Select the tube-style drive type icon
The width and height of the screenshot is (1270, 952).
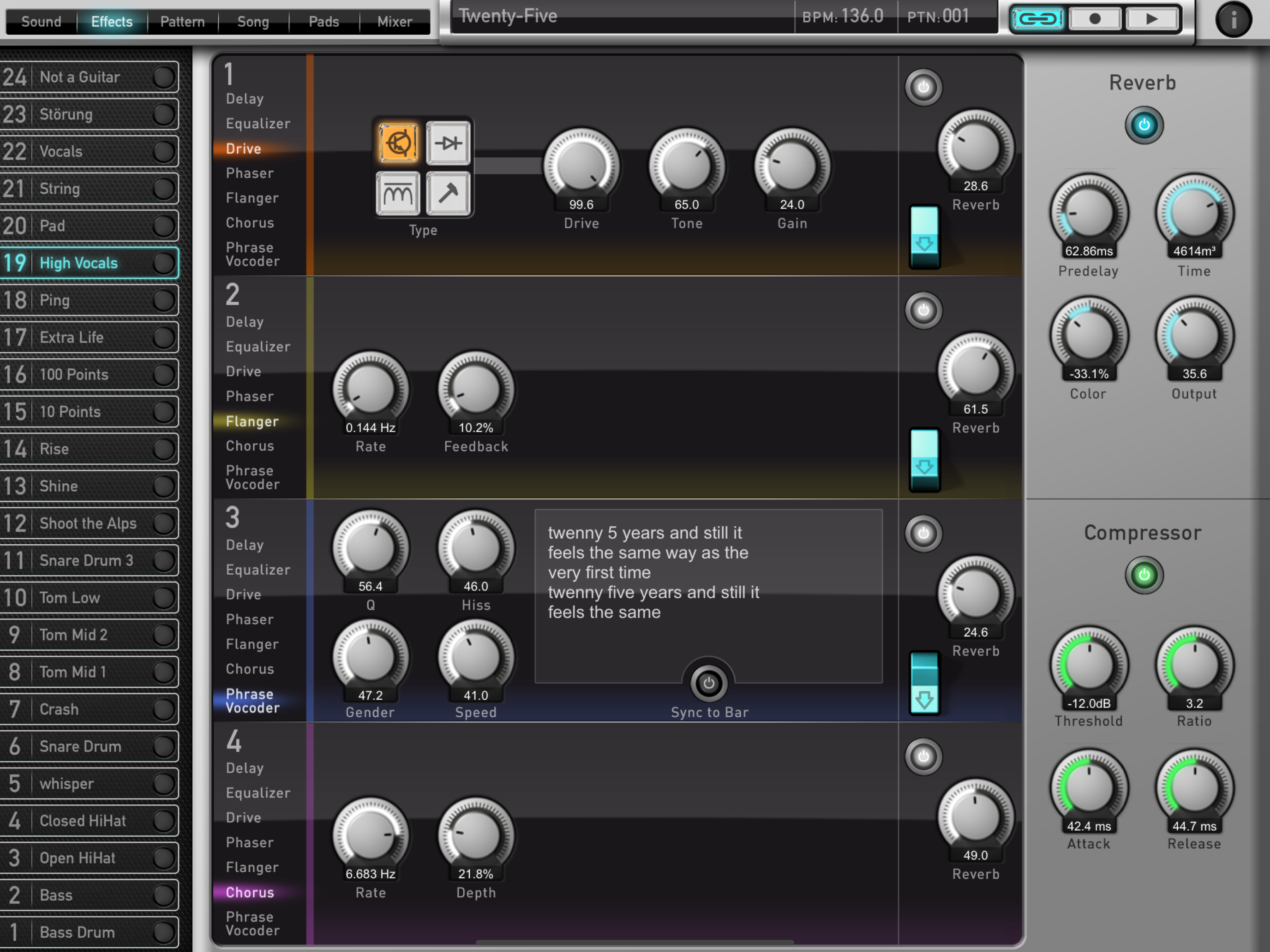398,193
